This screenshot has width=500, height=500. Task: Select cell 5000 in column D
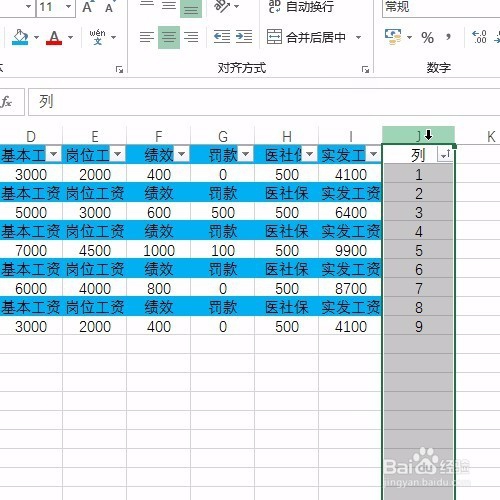(31, 213)
